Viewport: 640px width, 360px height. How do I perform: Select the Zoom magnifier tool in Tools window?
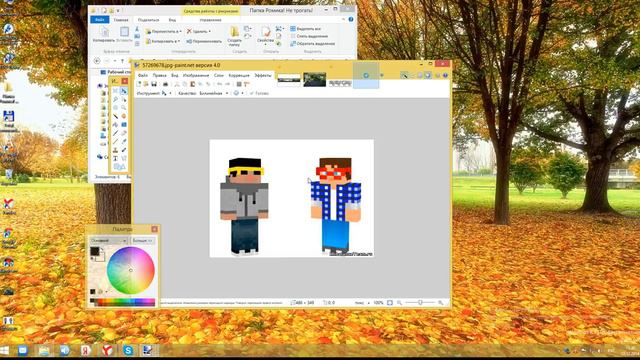tap(124, 108)
